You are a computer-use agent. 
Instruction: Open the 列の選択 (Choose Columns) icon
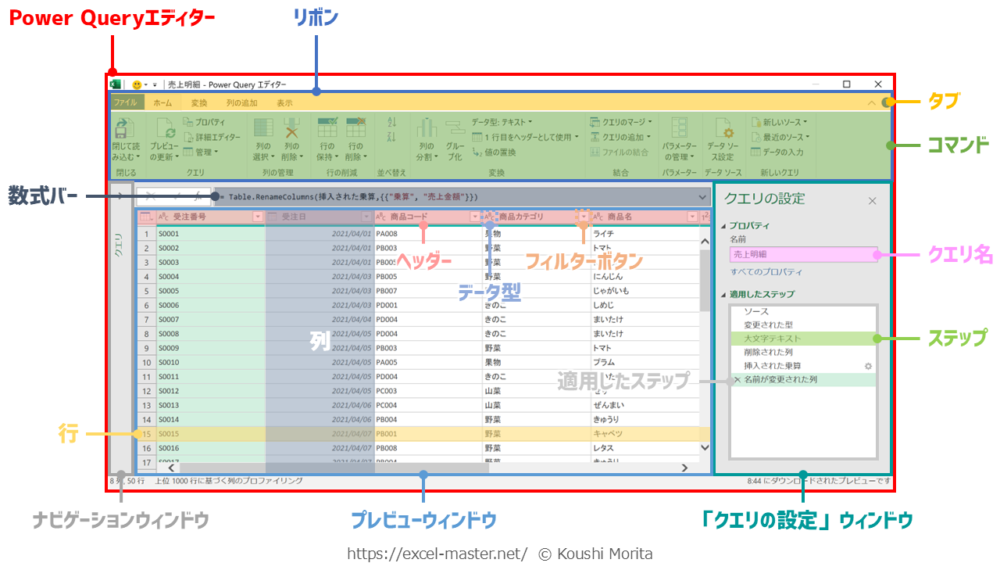coord(263,129)
